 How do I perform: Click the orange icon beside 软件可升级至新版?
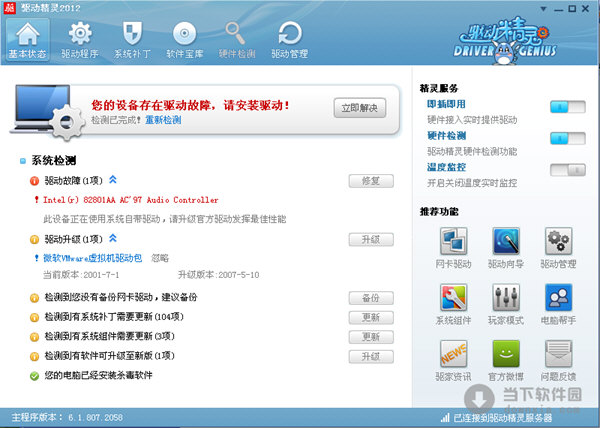tap(34, 356)
